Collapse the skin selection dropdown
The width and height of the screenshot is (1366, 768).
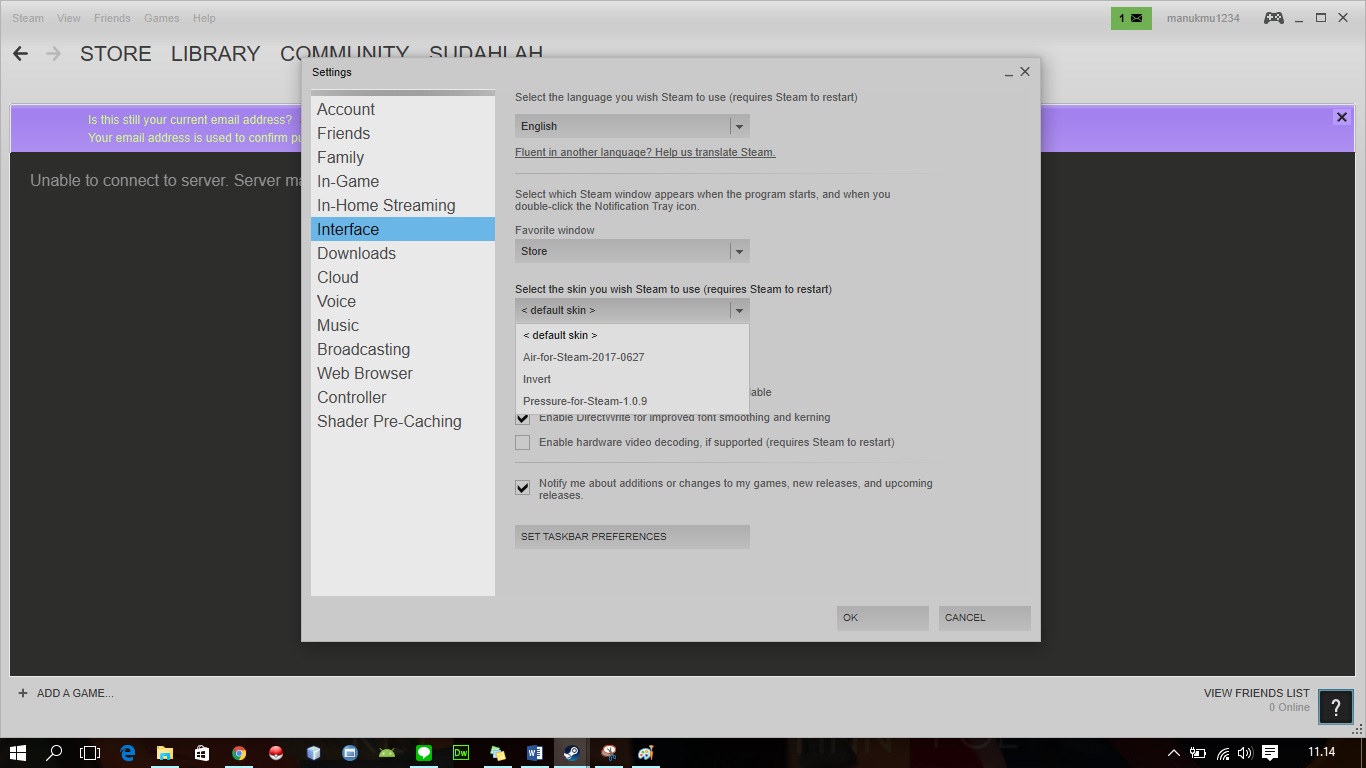(x=632, y=310)
